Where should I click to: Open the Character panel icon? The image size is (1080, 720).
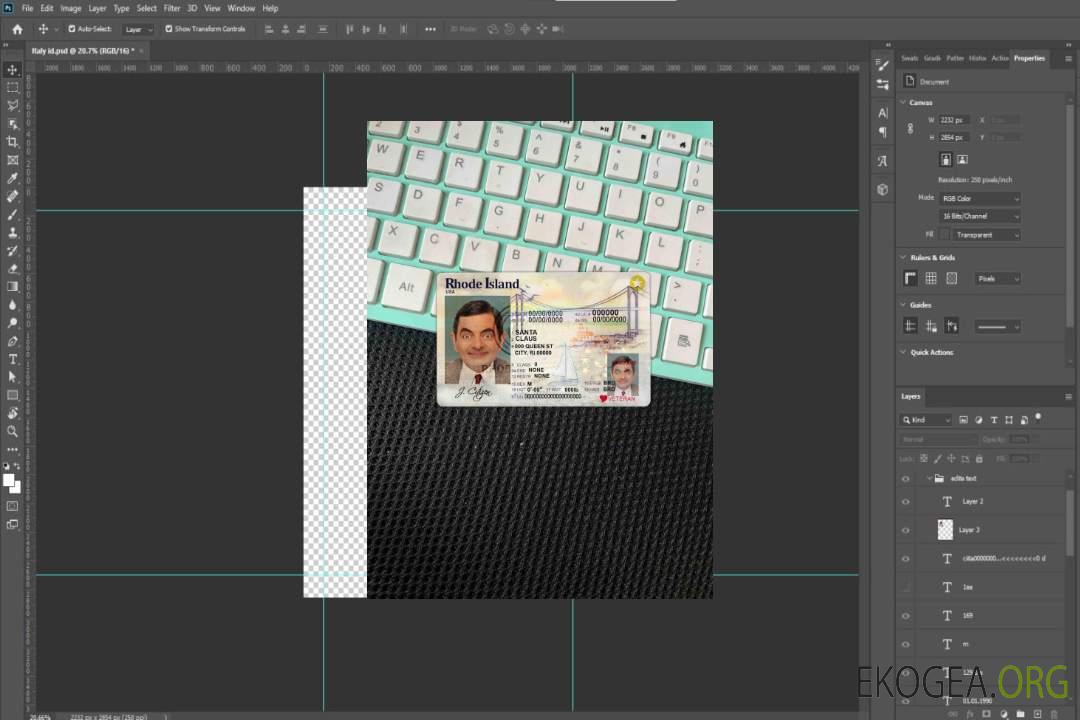point(883,112)
